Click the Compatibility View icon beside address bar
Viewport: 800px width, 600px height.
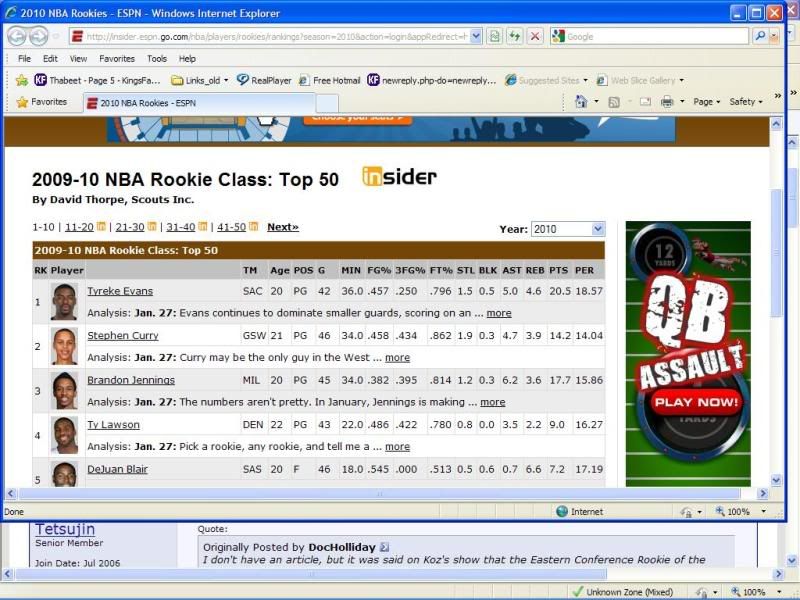click(x=494, y=36)
